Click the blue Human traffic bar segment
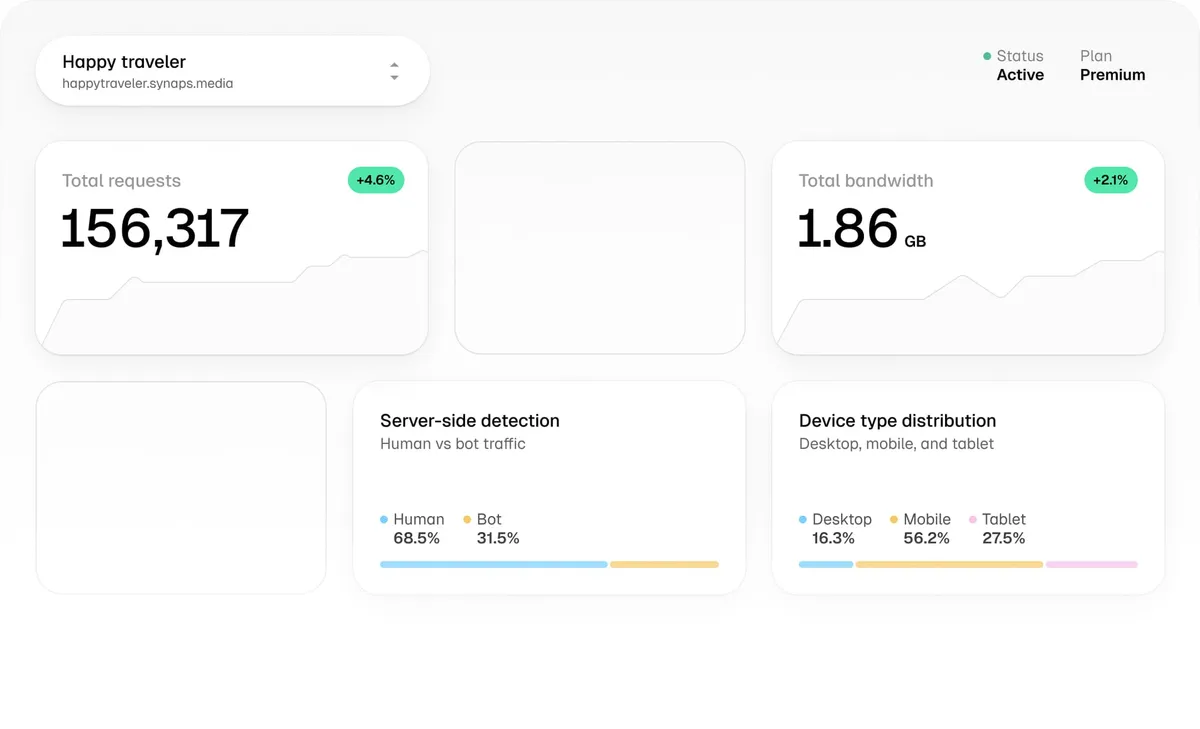The image size is (1200, 729). pos(494,565)
